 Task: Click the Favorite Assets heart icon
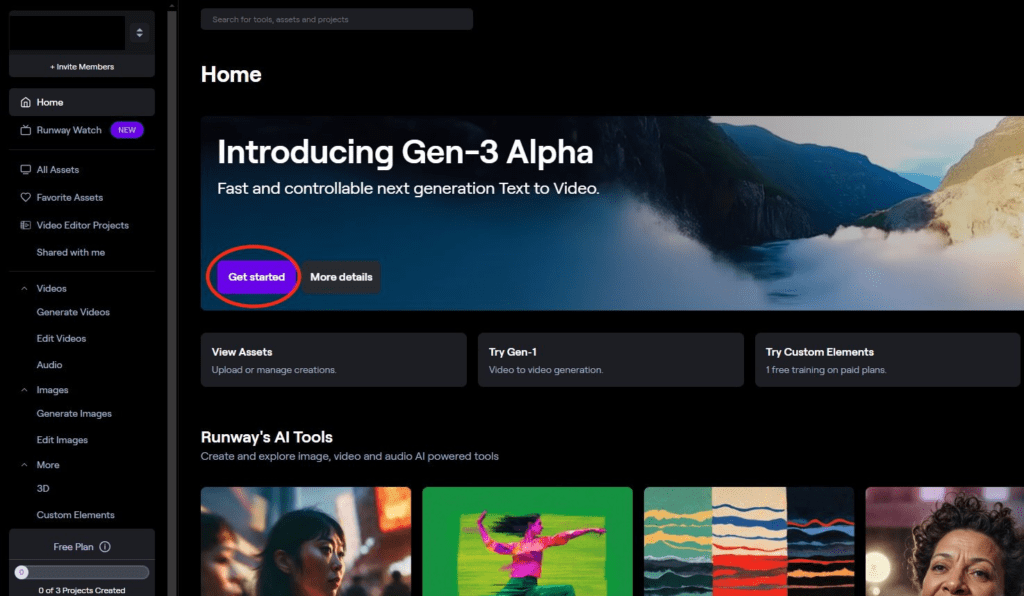pyautogui.click(x=25, y=197)
